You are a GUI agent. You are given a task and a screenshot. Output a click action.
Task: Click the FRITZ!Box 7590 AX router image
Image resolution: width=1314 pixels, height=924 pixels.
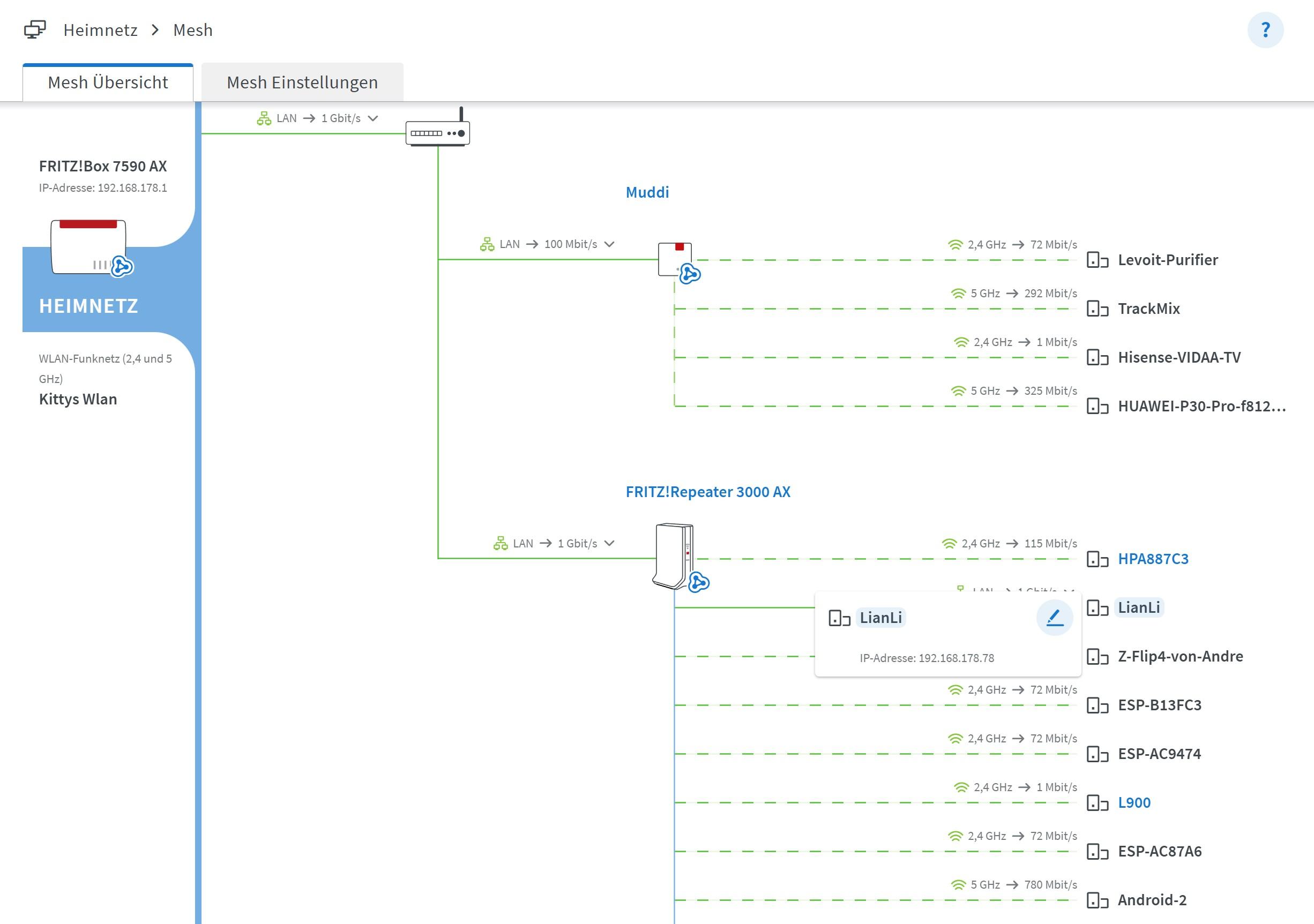click(x=89, y=247)
